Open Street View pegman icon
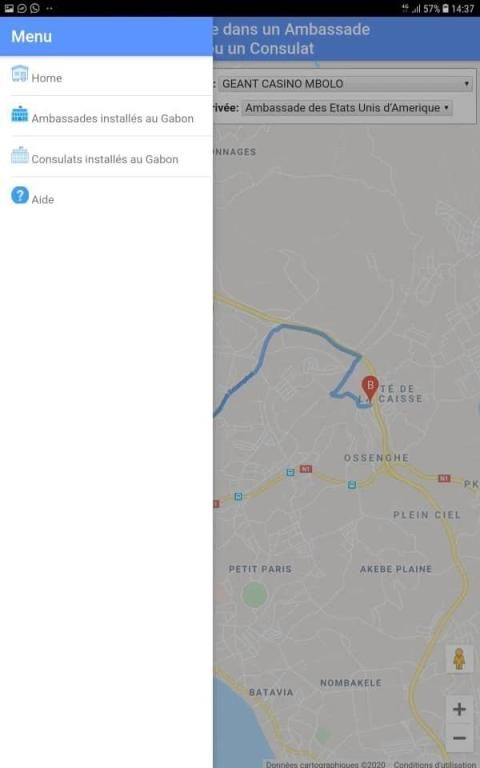 click(x=459, y=659)
